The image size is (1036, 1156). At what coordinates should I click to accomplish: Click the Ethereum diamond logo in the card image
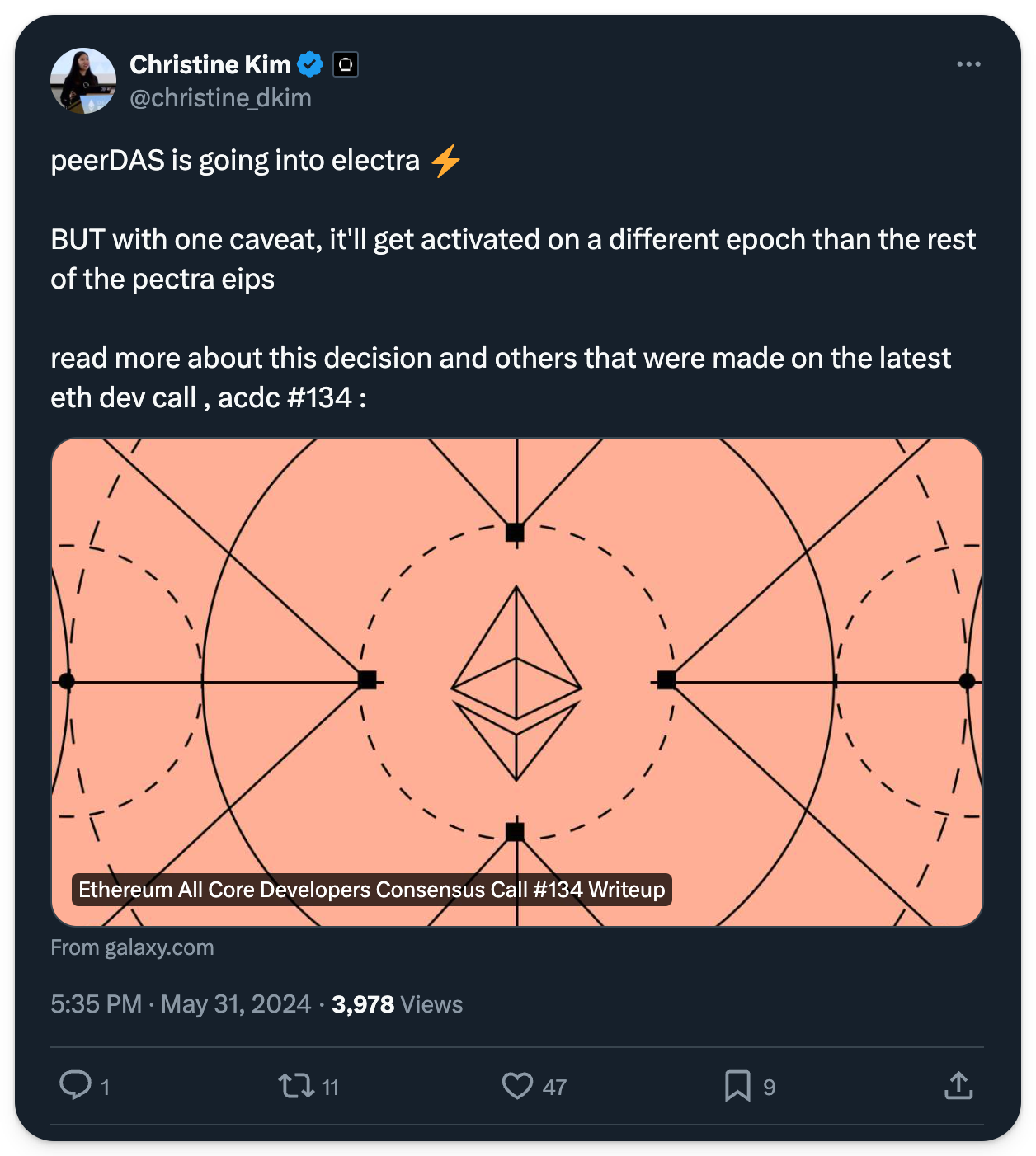pyautogui.click(x=516, y=683)
